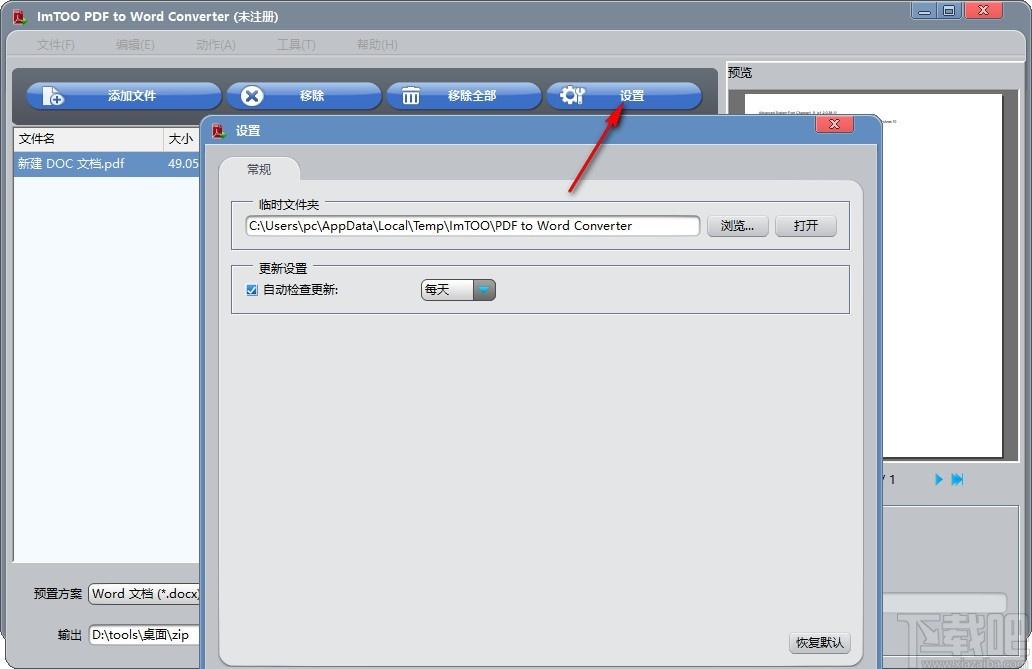Jump to last preview page icon
The height and width of the screenshot is (669, 1032).
958,479
